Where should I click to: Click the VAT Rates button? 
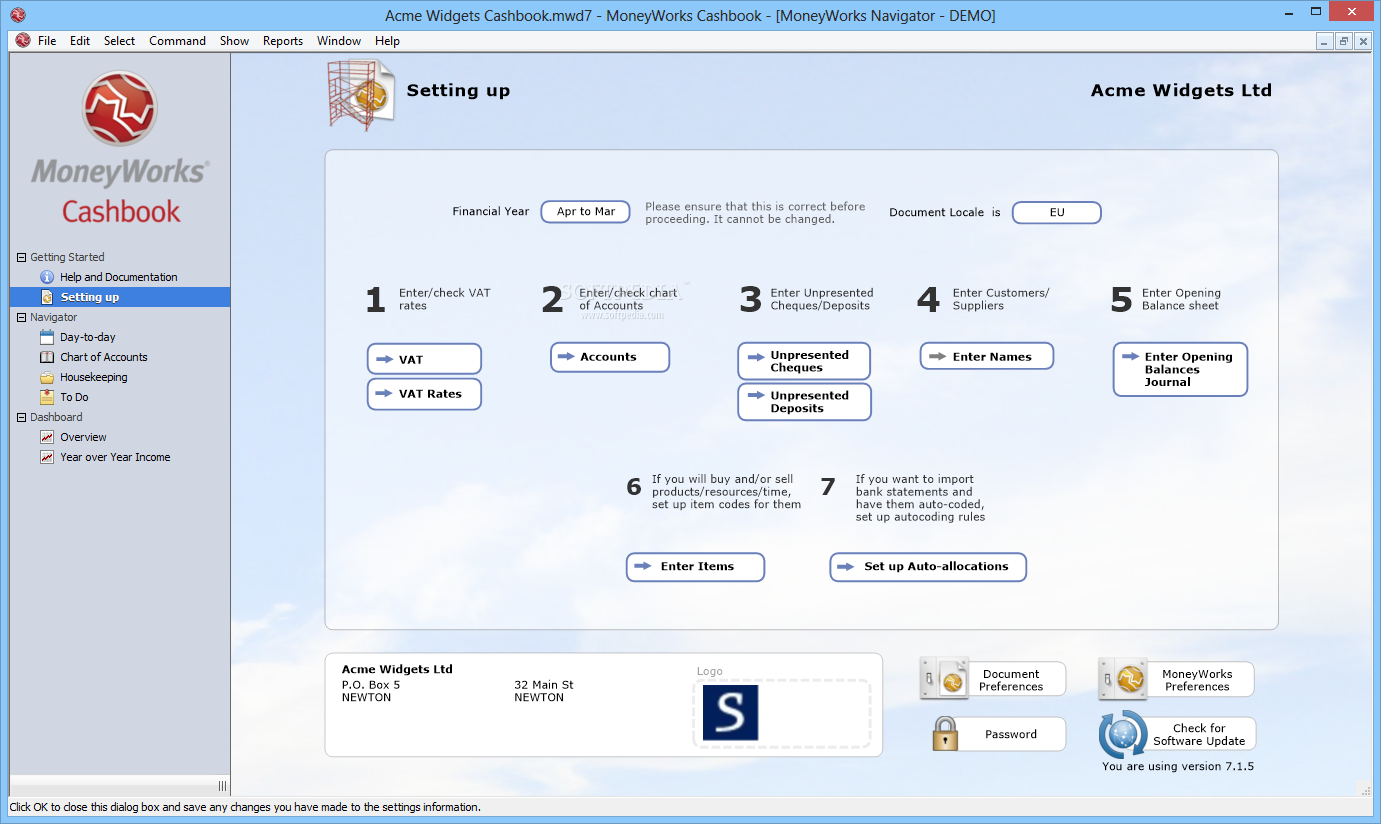(424, 394)
